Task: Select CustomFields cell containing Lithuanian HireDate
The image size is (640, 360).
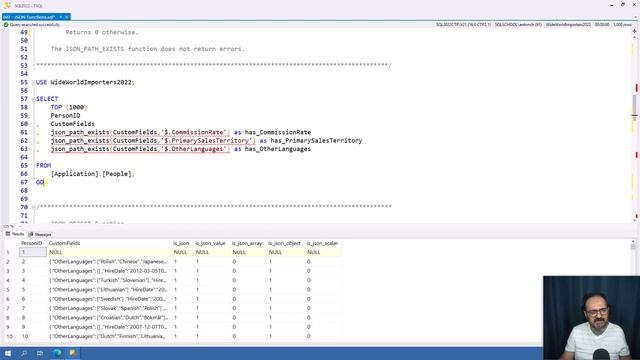Action: (109, 290)
